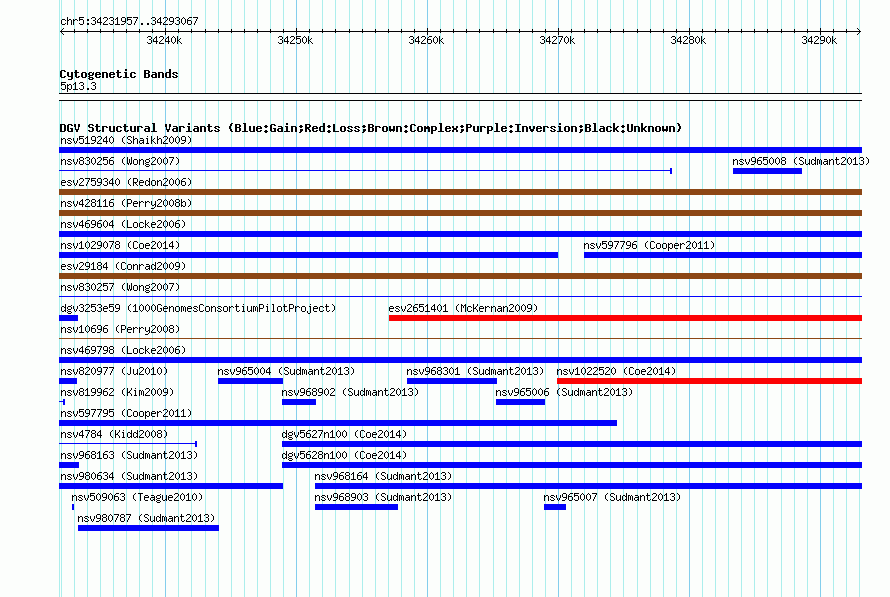Select esv2651401 (McKernan2009) label

[x=463, y=308]
